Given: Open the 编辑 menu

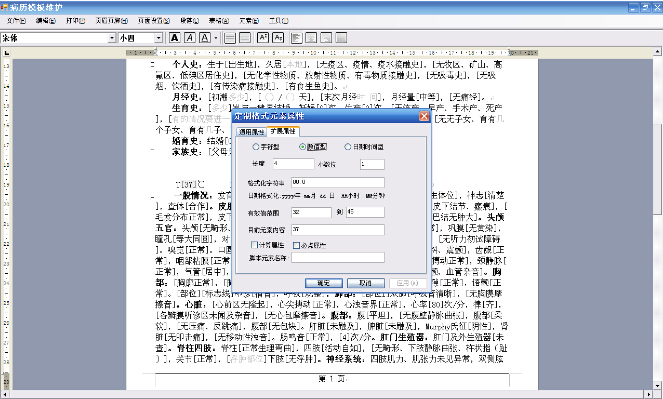Looking at the screenshot, I should coord(46,21).
